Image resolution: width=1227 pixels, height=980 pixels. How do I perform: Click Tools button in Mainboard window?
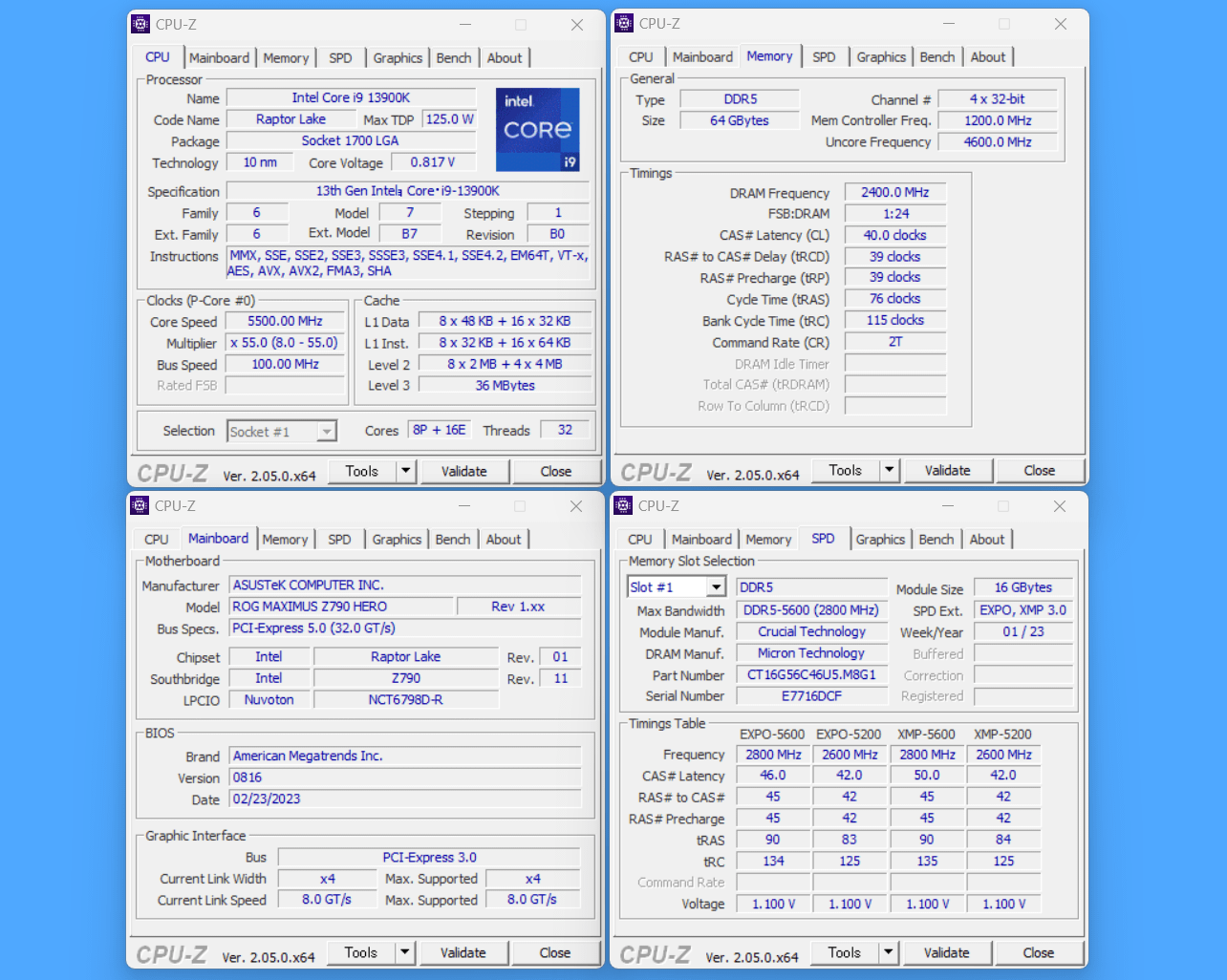pos(361,952)
